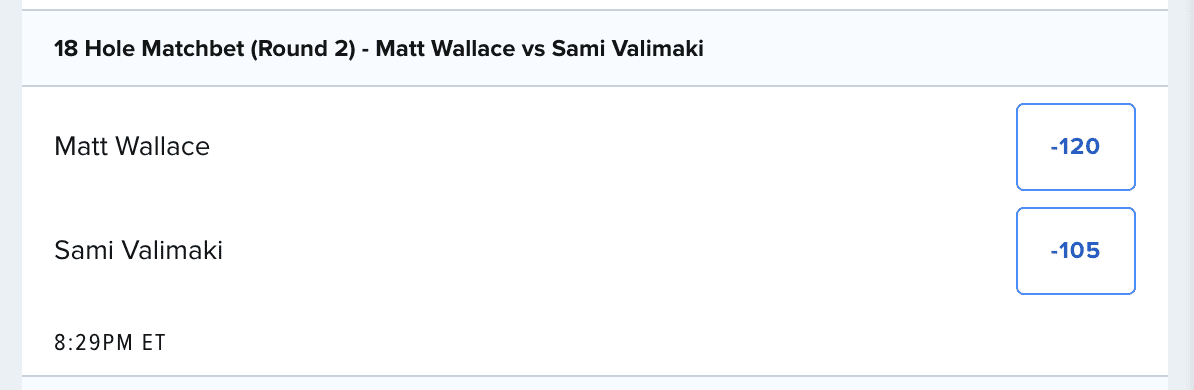
Task: Click the Sami Valimaki row in the matchbet
Action: tap(595, 251)
